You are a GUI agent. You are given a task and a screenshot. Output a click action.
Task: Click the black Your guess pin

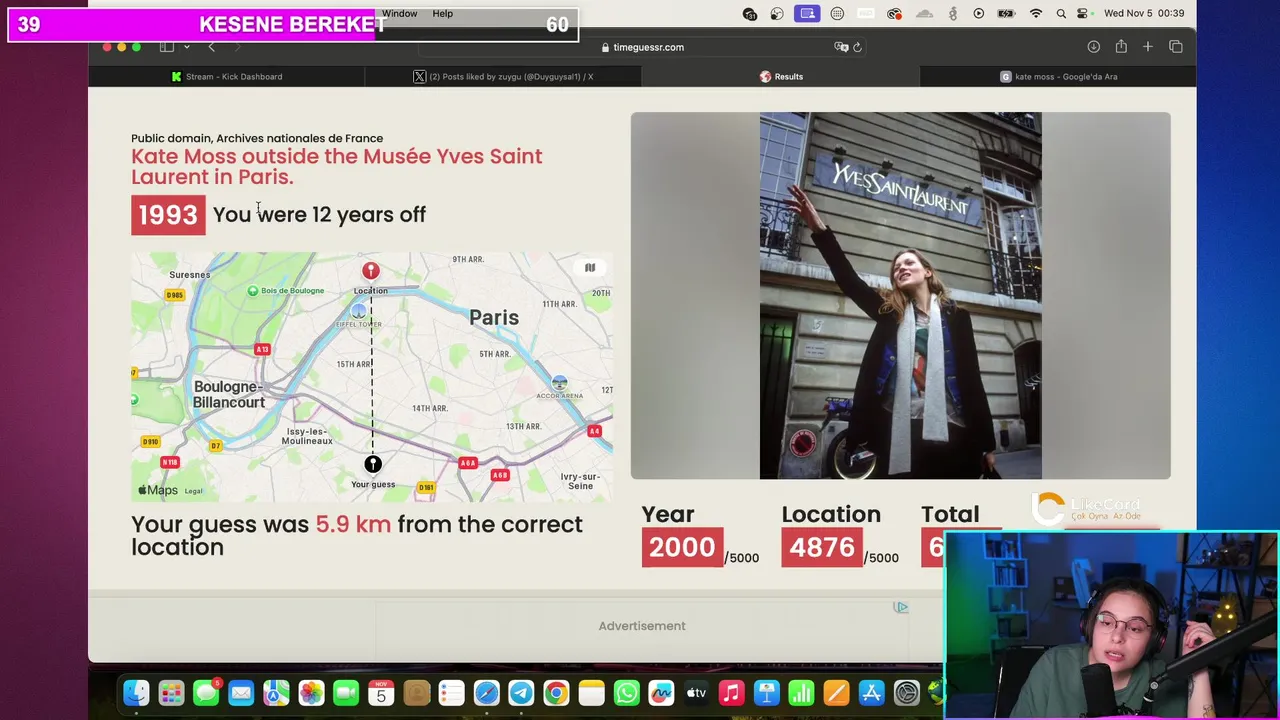pyautogui.click(x=372, y=464)
